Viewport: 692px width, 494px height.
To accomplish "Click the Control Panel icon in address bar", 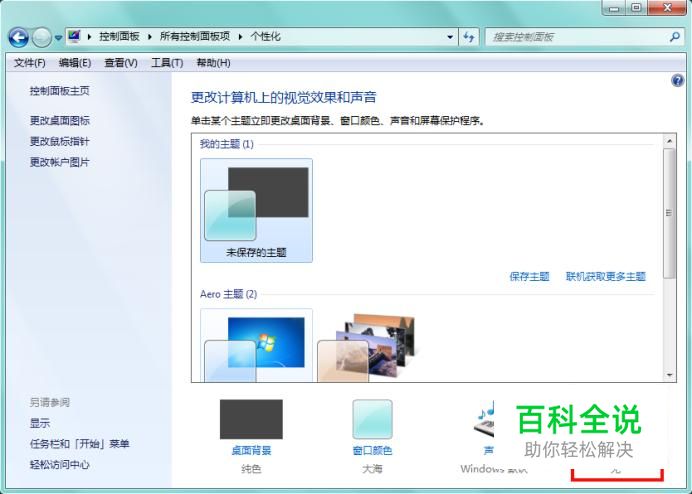I will (74, 36).
